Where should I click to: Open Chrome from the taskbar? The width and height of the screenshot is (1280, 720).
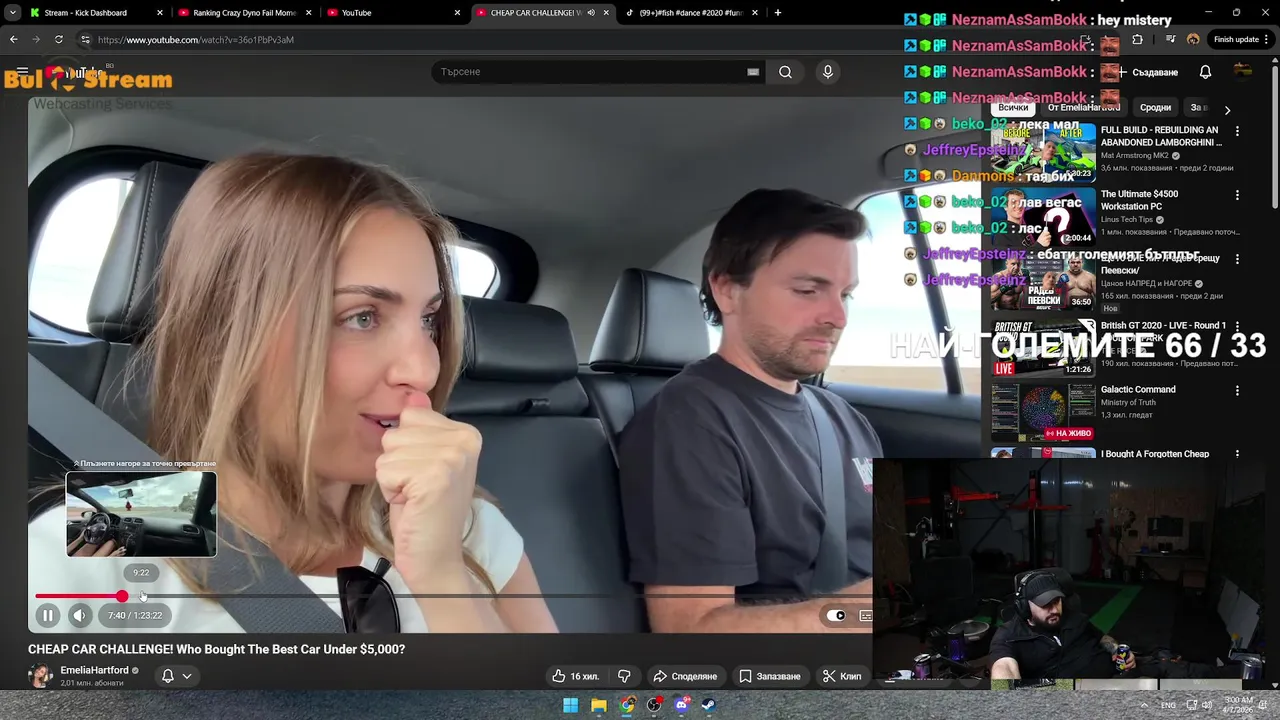[x=626, y=705]
